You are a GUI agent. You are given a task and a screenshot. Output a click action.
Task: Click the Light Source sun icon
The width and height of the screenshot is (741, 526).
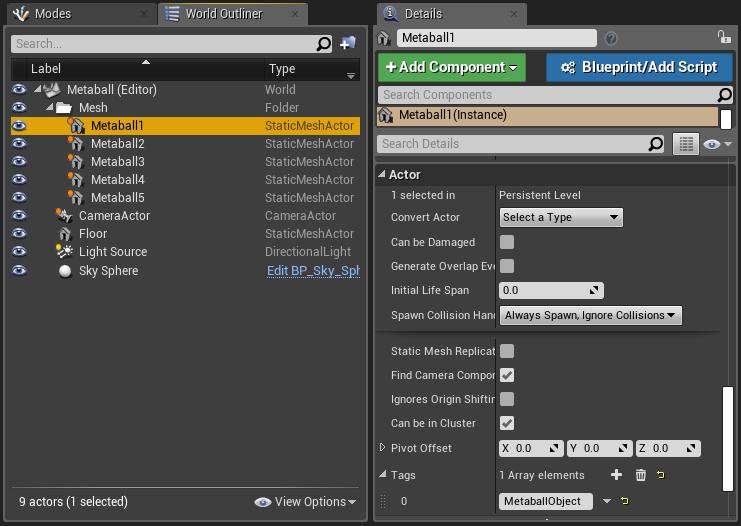pyautogui.click(x=64, y=251)
